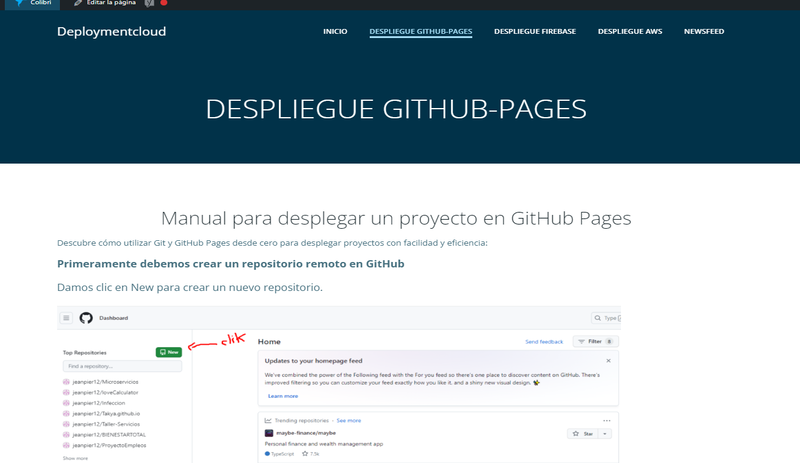Star the maybe-finance/maybe repository

click(x=583, y=433)
